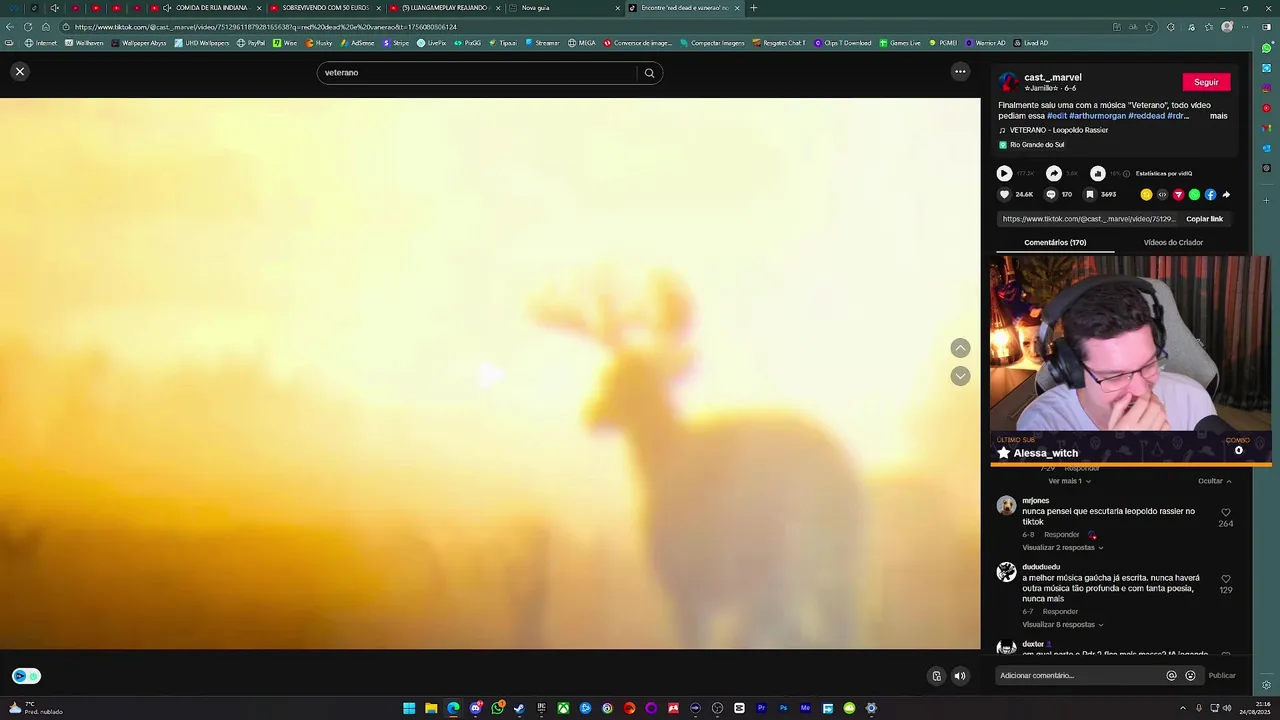Click the Publicar button
The height and width of the screenshot is (720, 1280).
pos(1222,676)
